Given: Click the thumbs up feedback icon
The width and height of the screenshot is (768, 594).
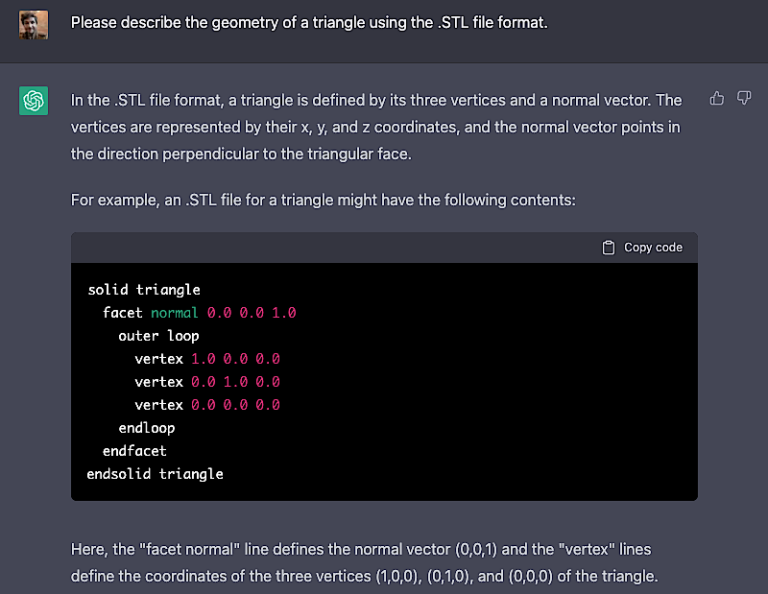Looking at the screenshot, I should pyautogui.click(x=717, y=98).
